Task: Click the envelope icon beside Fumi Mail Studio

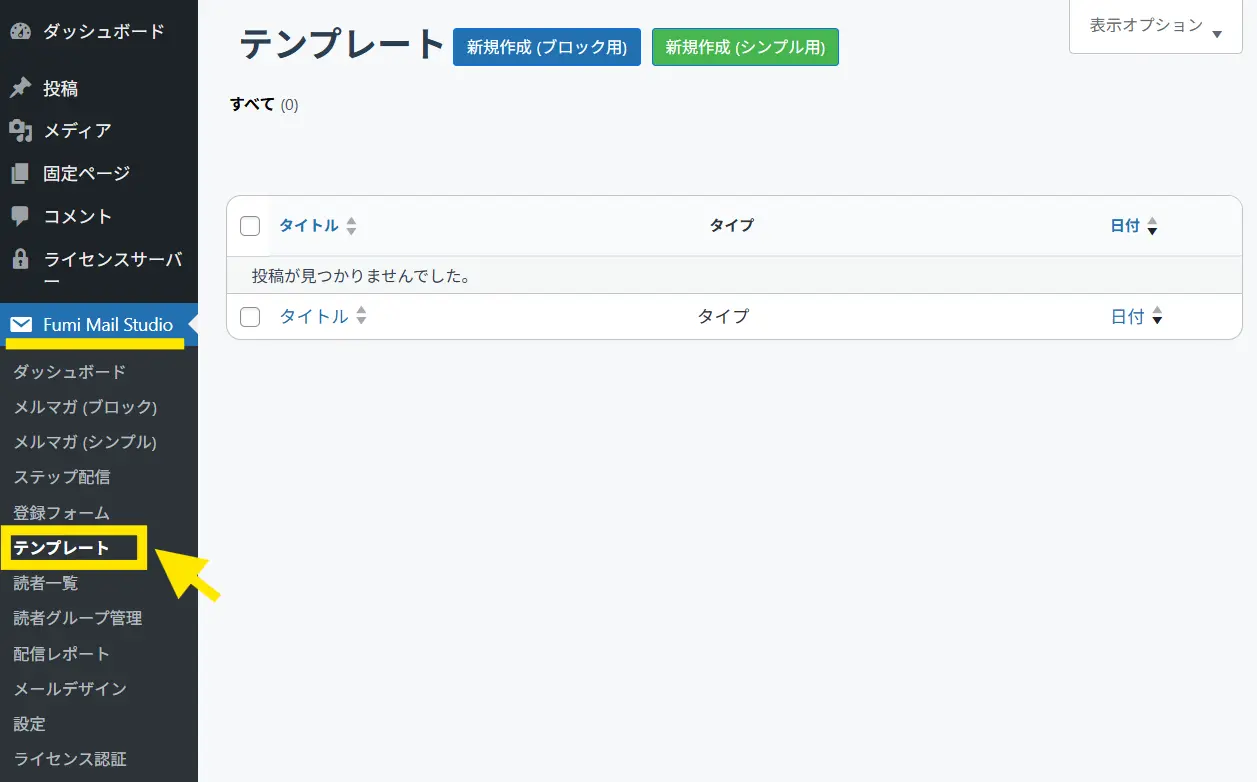Action: tap(21, 325)
